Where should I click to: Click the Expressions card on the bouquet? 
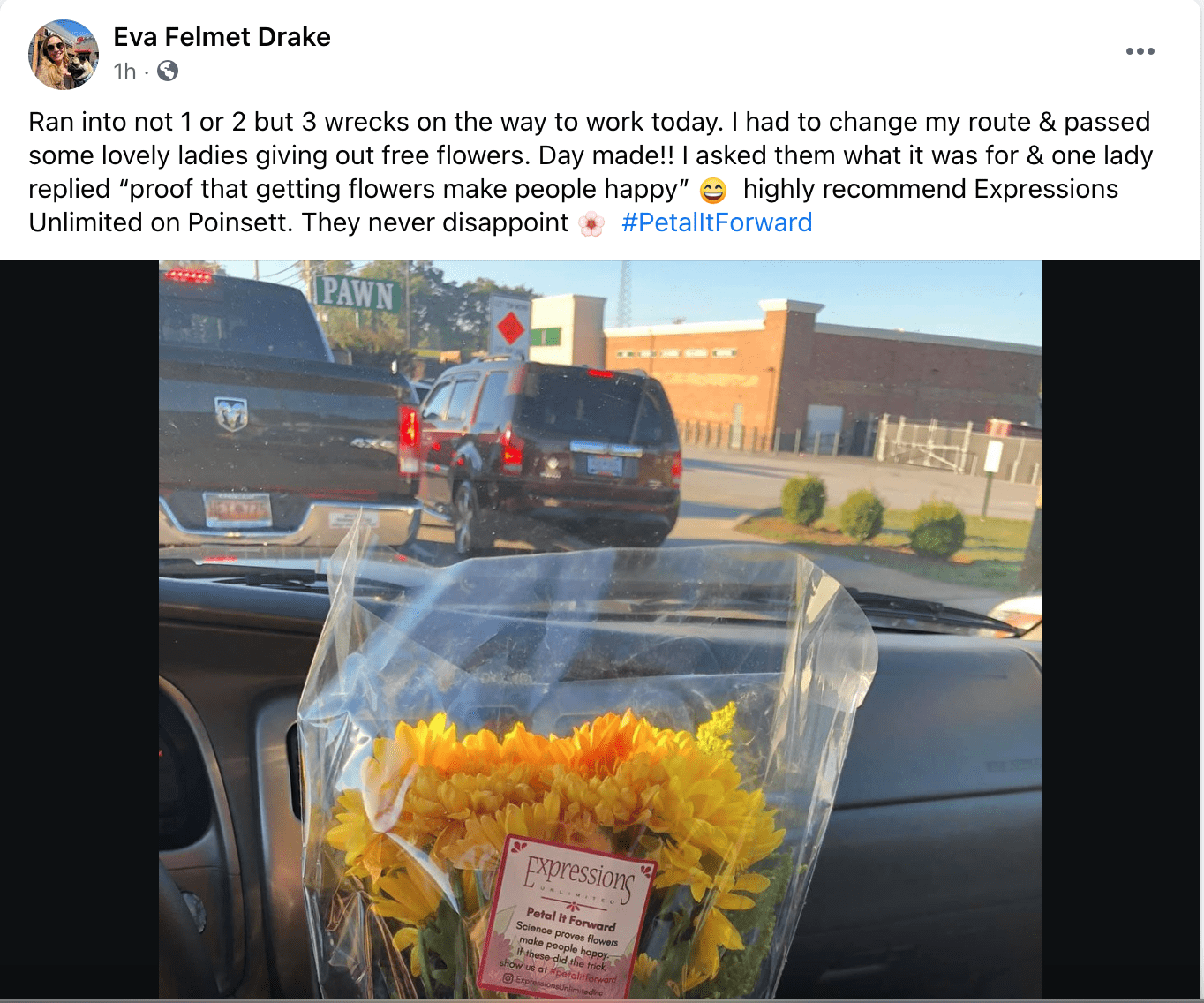click(x=568, y=919)
